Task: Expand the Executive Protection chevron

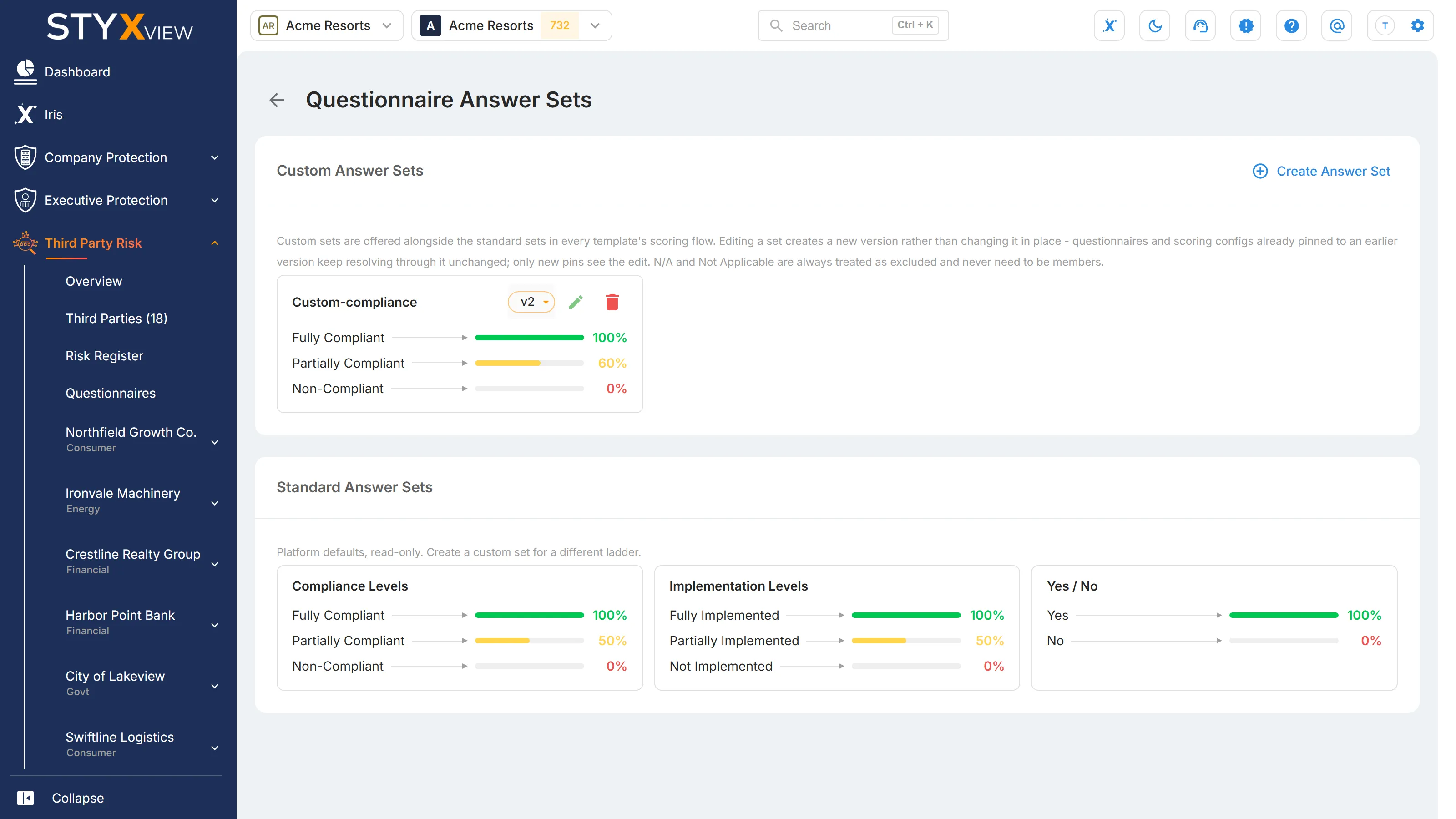Action: pos(215,201)
